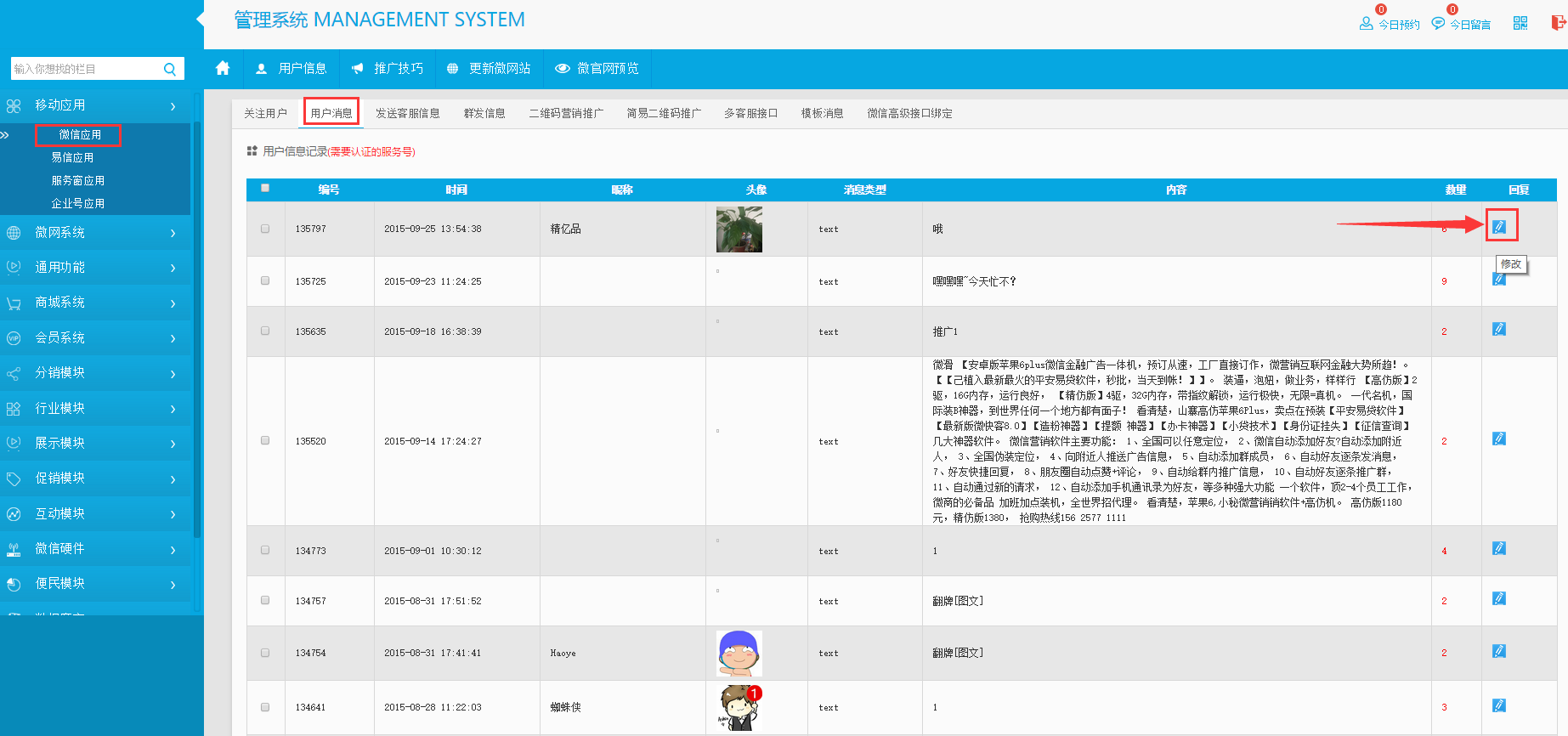Click the 分销模块 share icon

14,373
